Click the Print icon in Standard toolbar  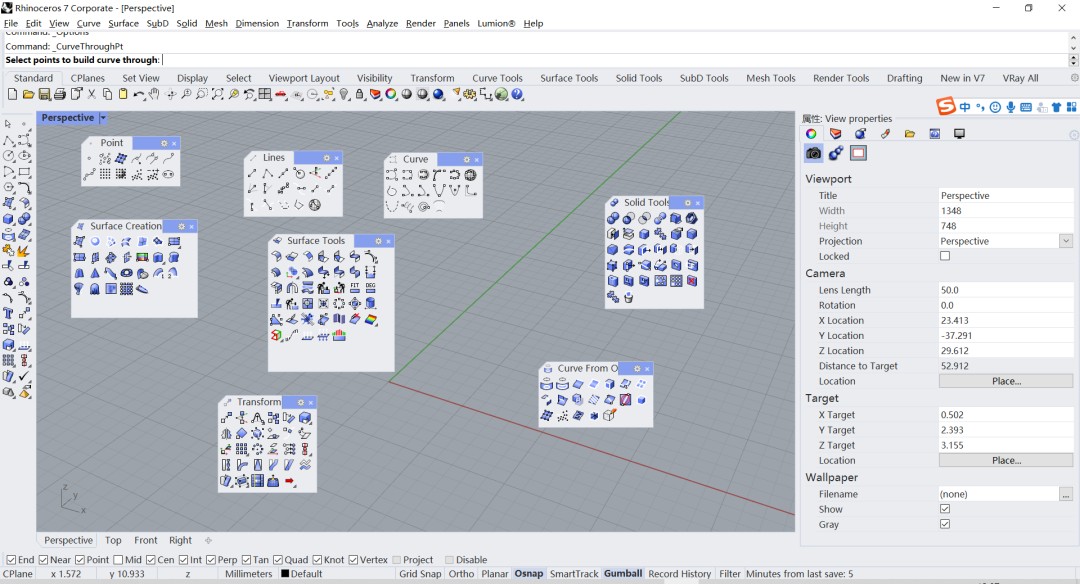click(x=59, y=94)
